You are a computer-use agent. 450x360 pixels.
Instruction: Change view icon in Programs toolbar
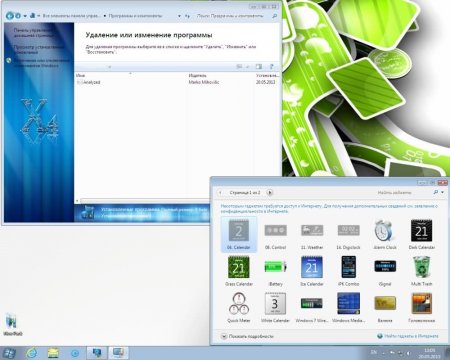pyautogui.click(x=239, y=67)
